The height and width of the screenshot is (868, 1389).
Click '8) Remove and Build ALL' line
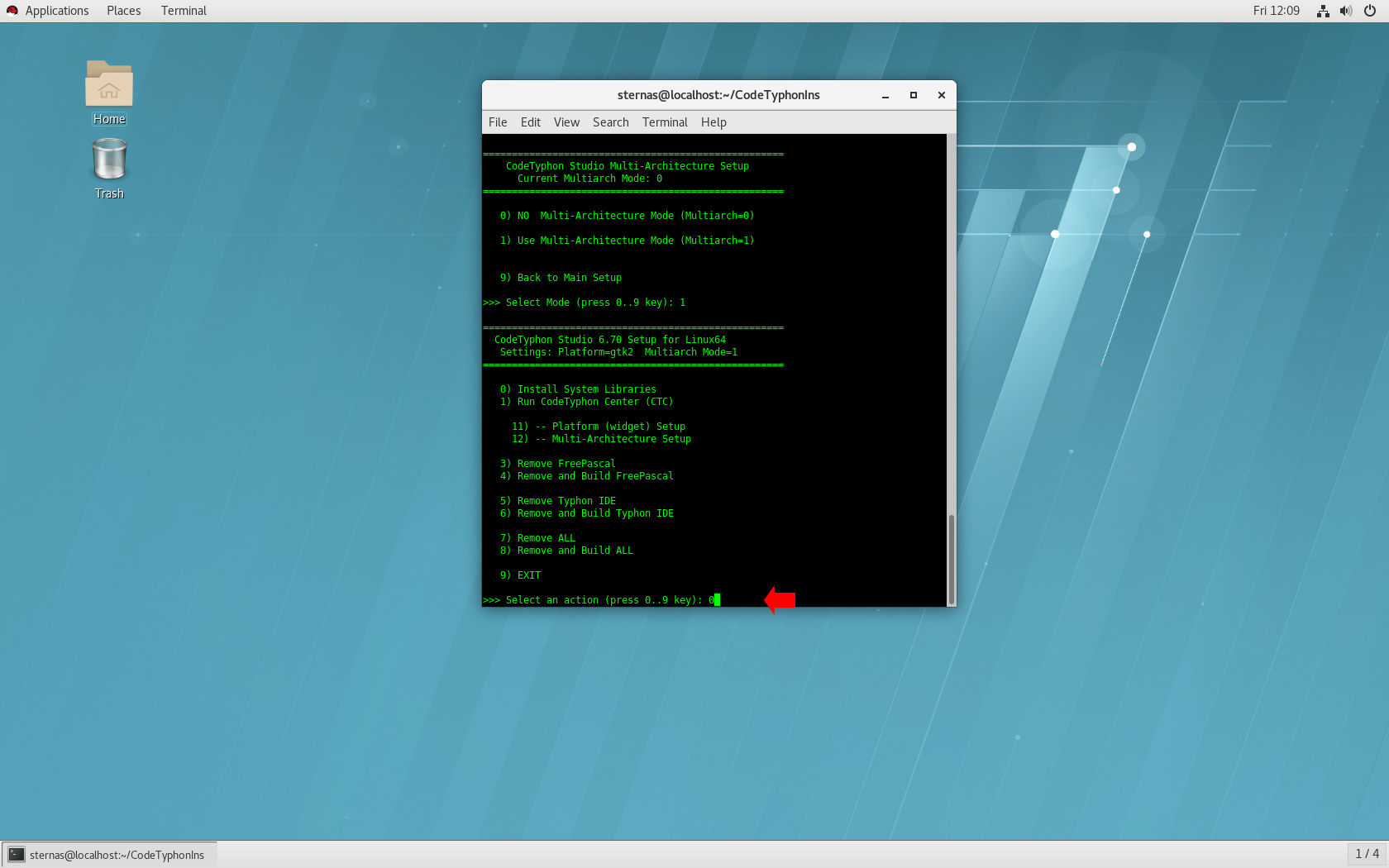click(566, 551)
